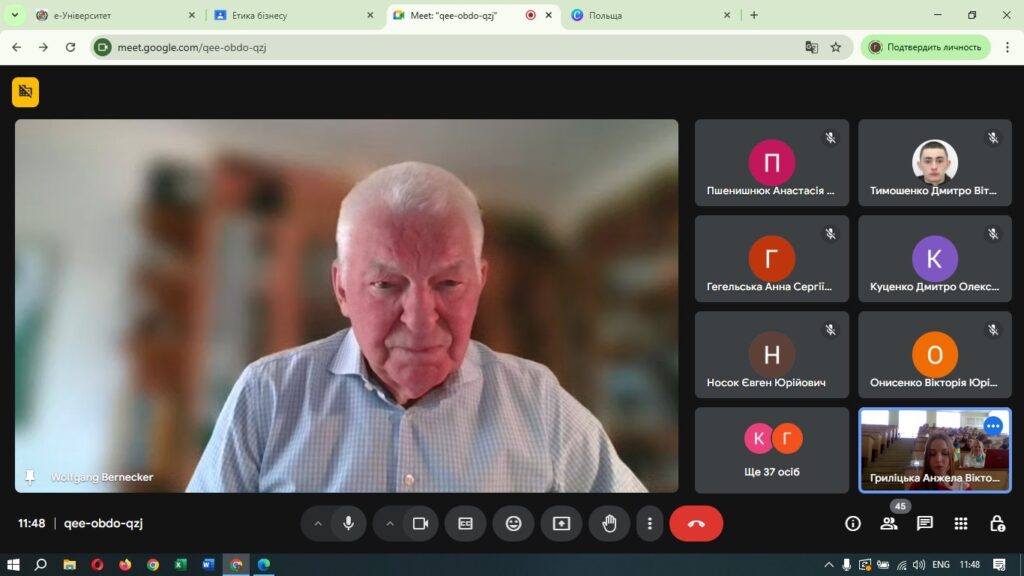Open meeting details info icon
This screenshot has height=576, width=1024.
tap(853, 523)
